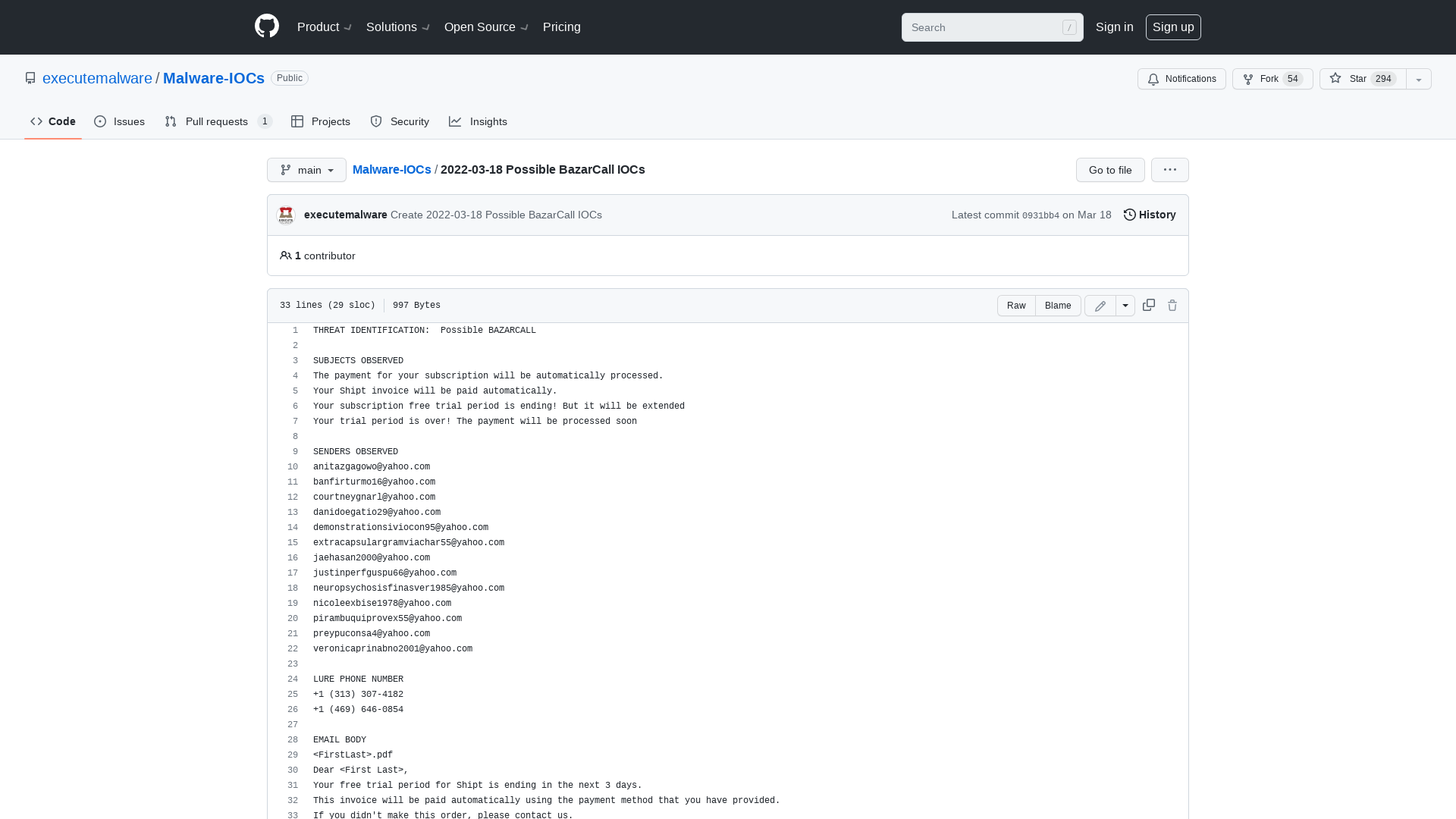
Task: Copy raw file contents icon
Action: point(1149,305)
